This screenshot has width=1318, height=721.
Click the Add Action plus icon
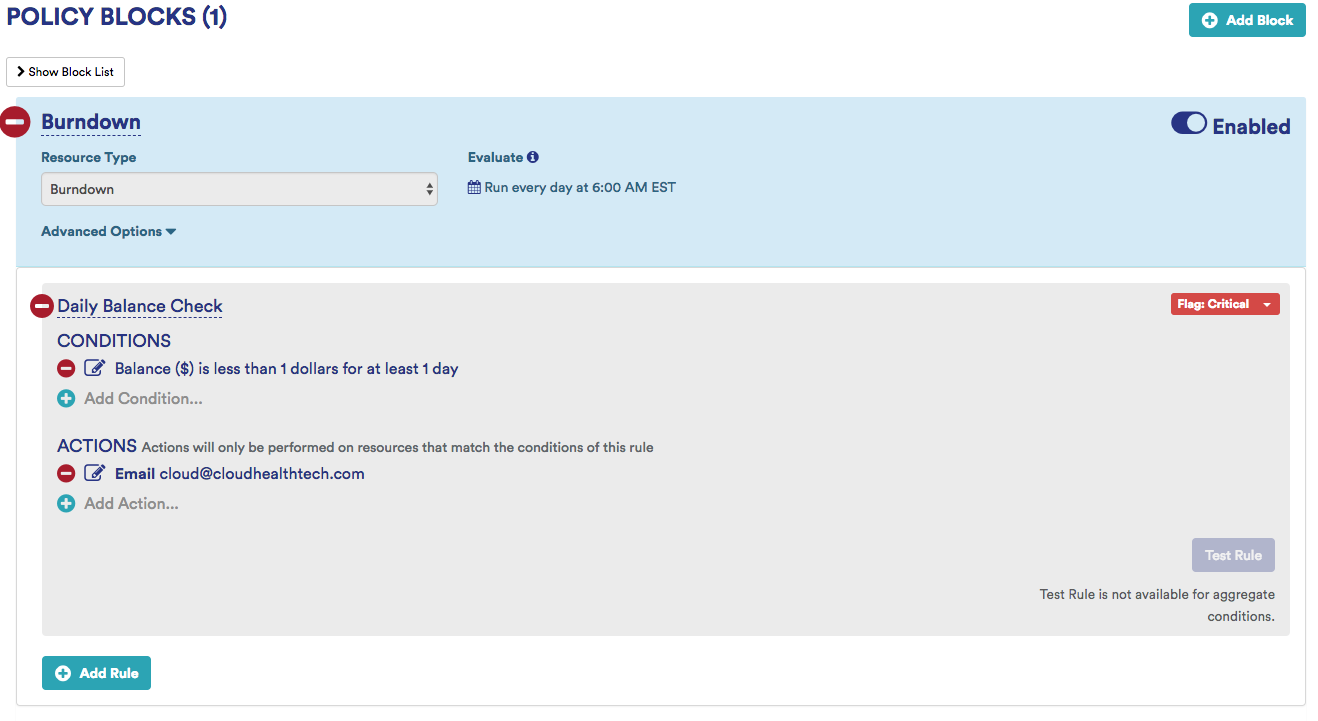click(x=66, y=504)
